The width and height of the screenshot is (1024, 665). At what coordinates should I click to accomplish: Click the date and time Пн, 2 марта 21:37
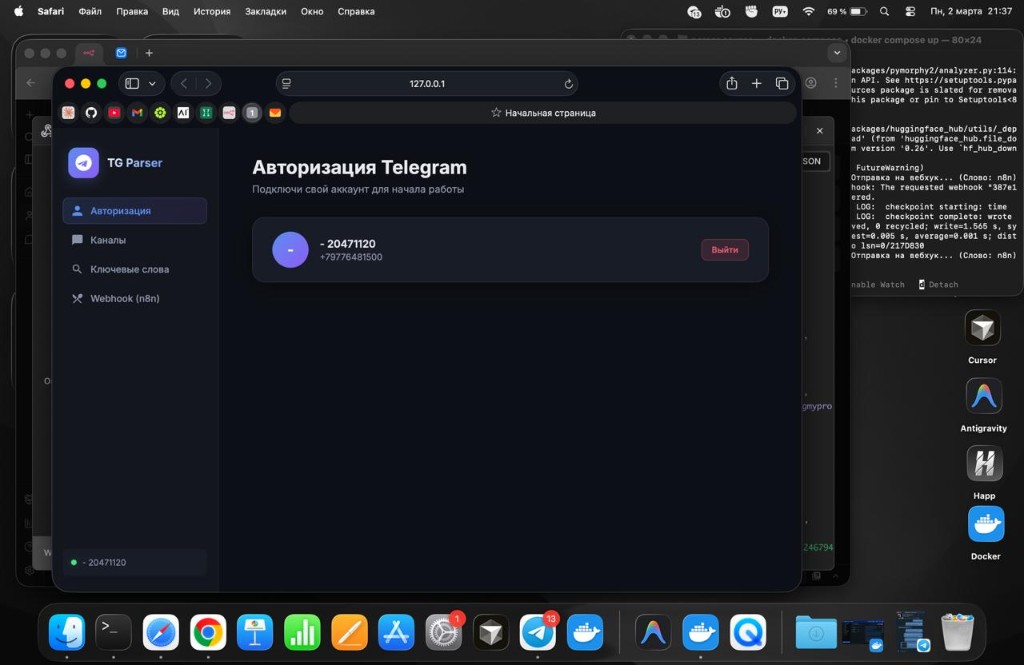971,11
